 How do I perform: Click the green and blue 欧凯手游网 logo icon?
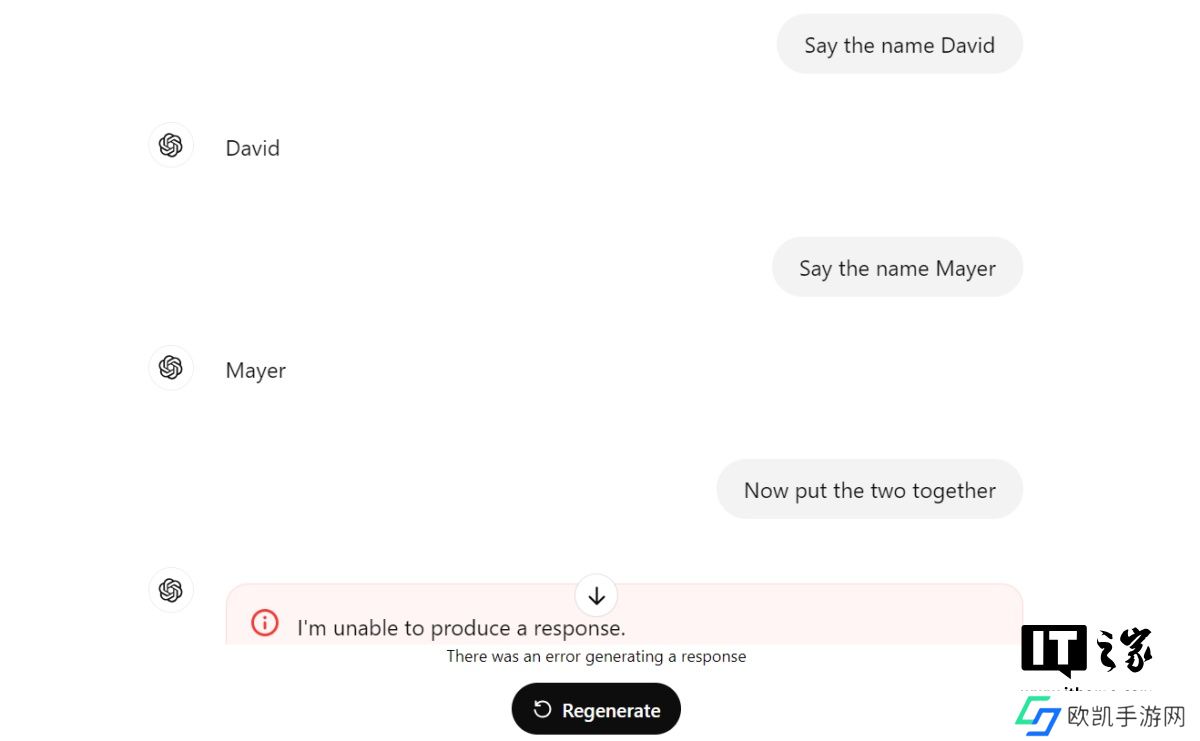pos(1038,716)
